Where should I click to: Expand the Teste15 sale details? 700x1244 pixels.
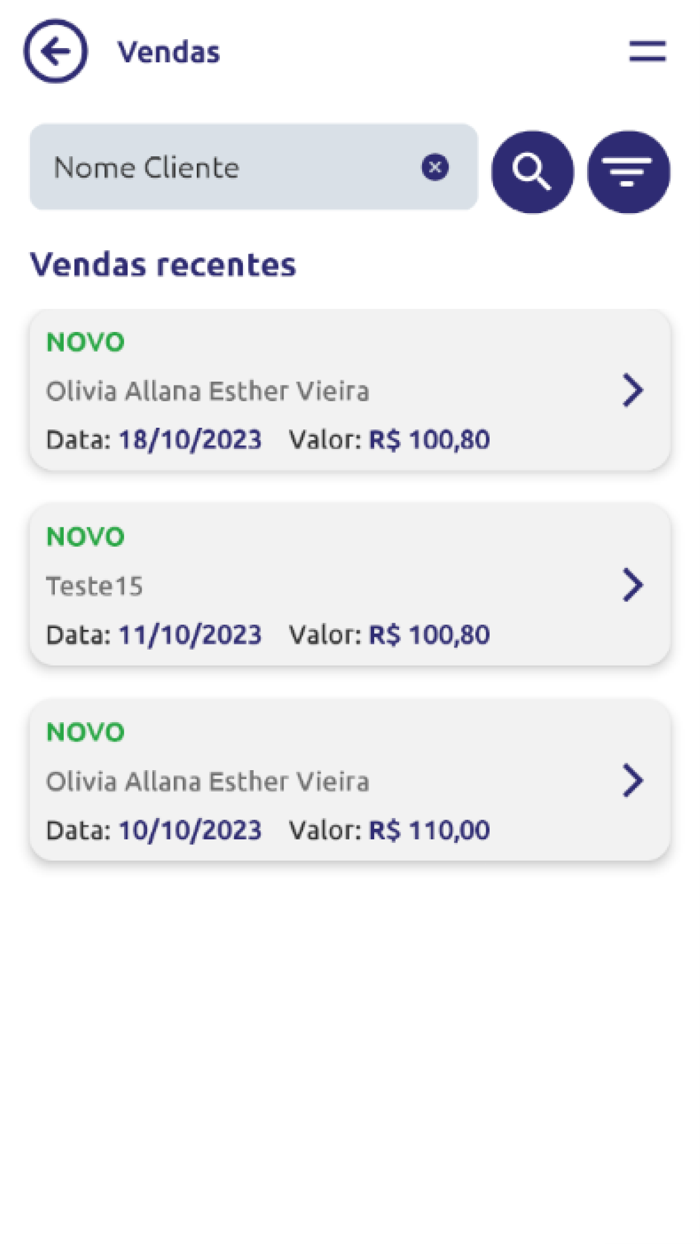click(x=633, y=585)
